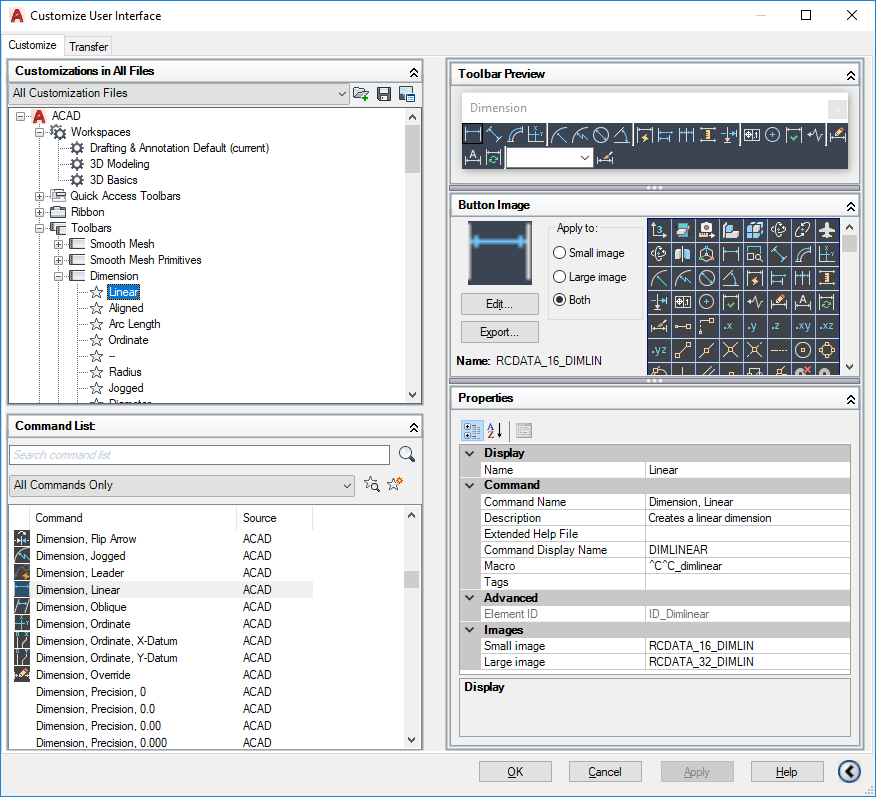Click Inspection checkmark icon in Toolbar Preview

click(793, 135)
